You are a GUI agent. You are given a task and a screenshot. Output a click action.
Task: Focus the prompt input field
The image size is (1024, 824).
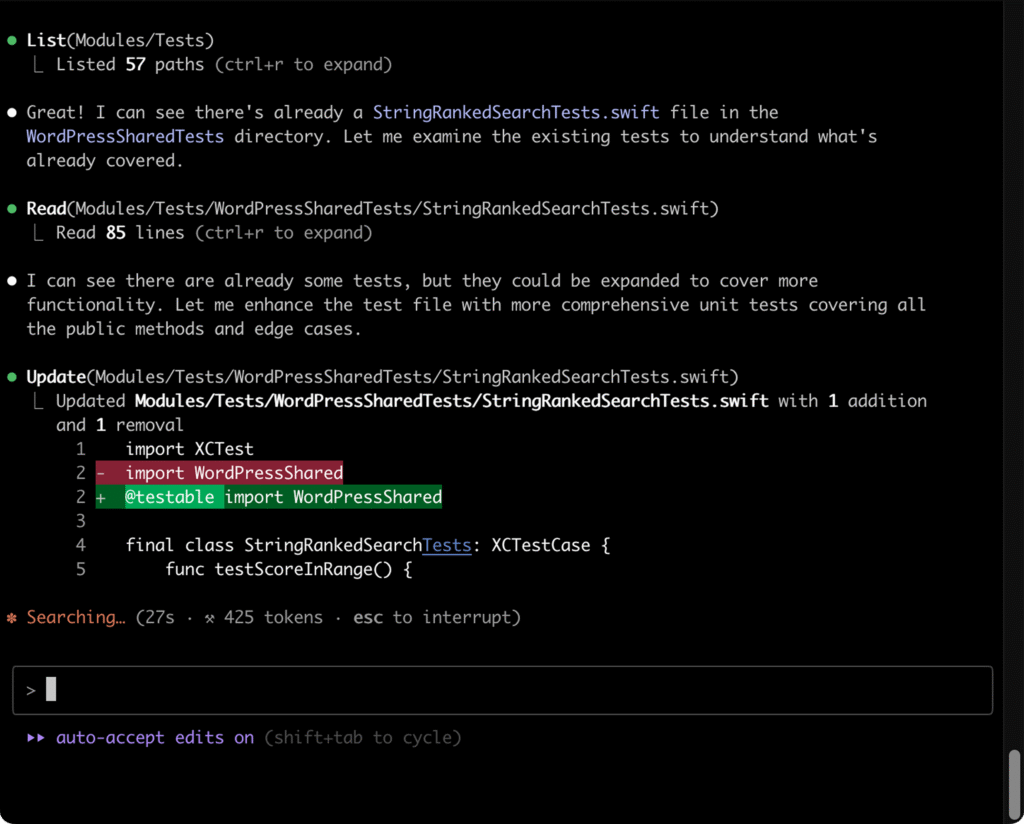[502, 690]
